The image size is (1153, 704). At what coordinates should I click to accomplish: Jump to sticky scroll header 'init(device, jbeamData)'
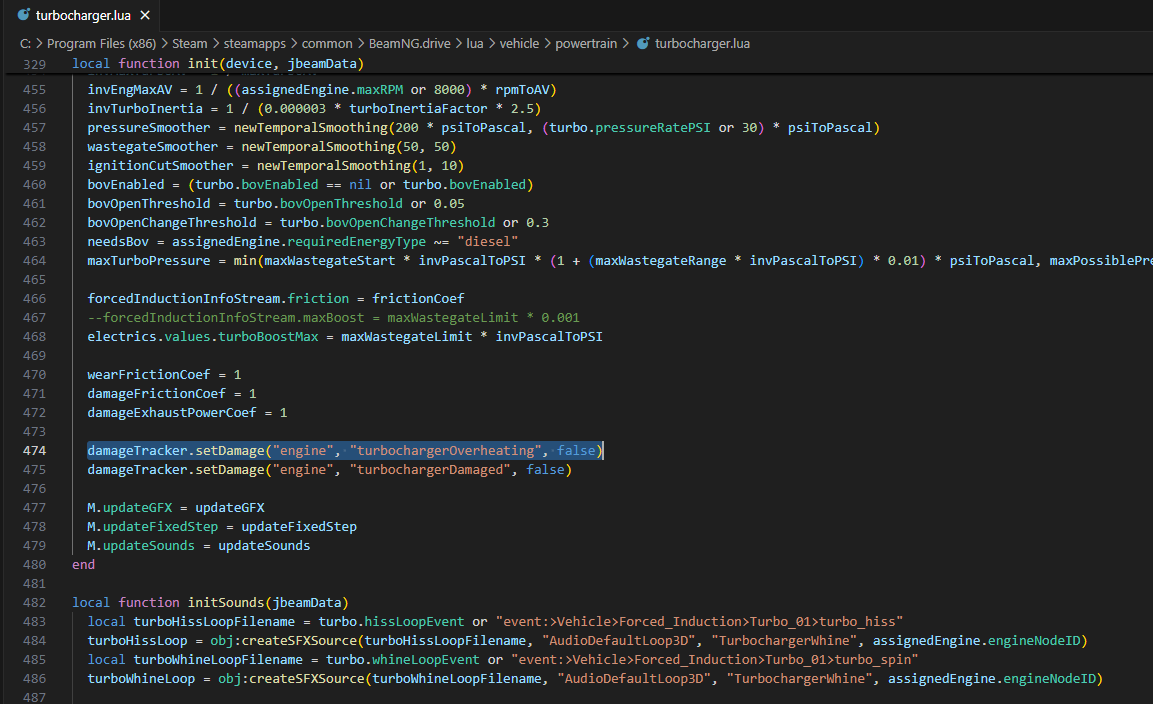point(276,63)
